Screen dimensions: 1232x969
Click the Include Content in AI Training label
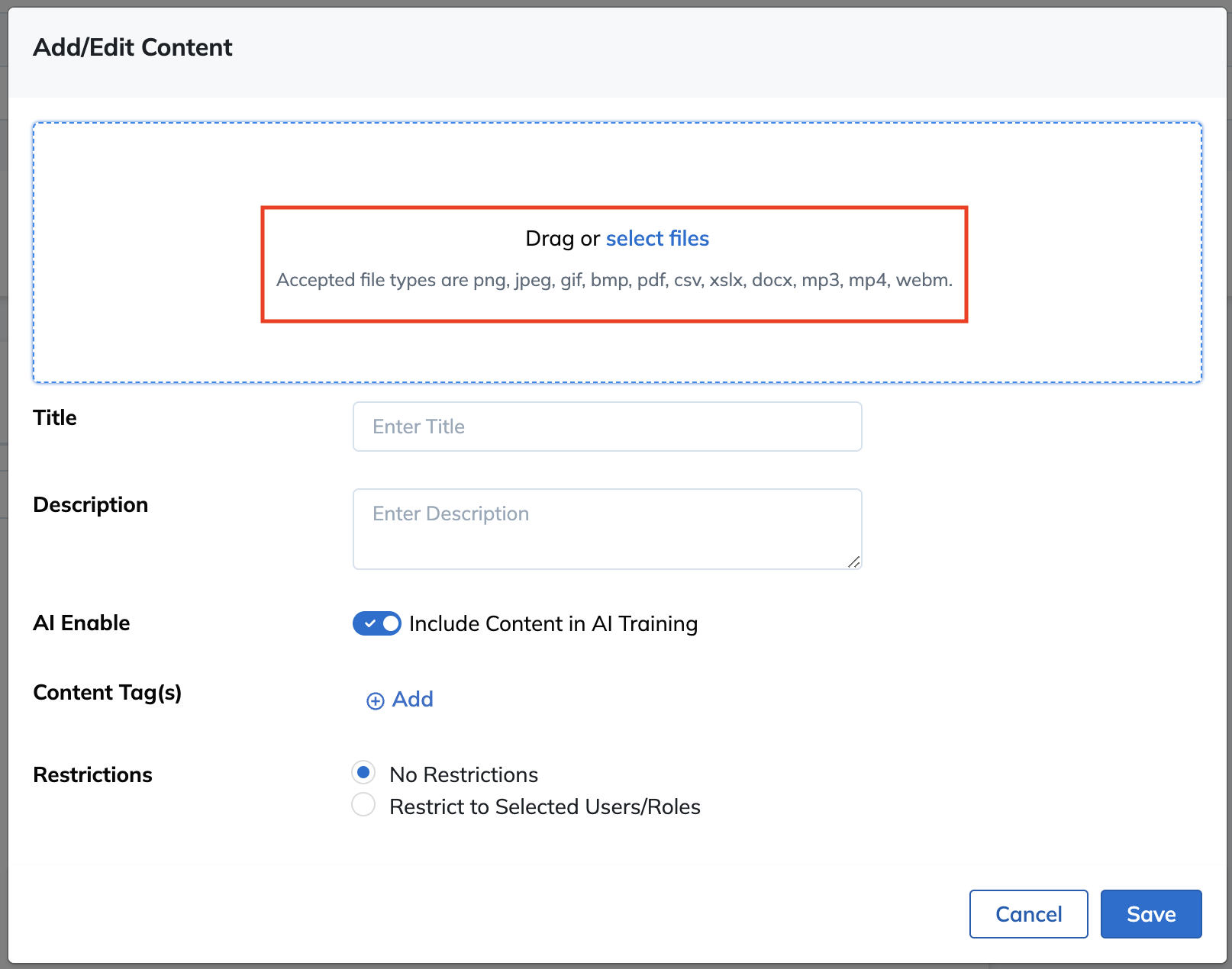553,624
